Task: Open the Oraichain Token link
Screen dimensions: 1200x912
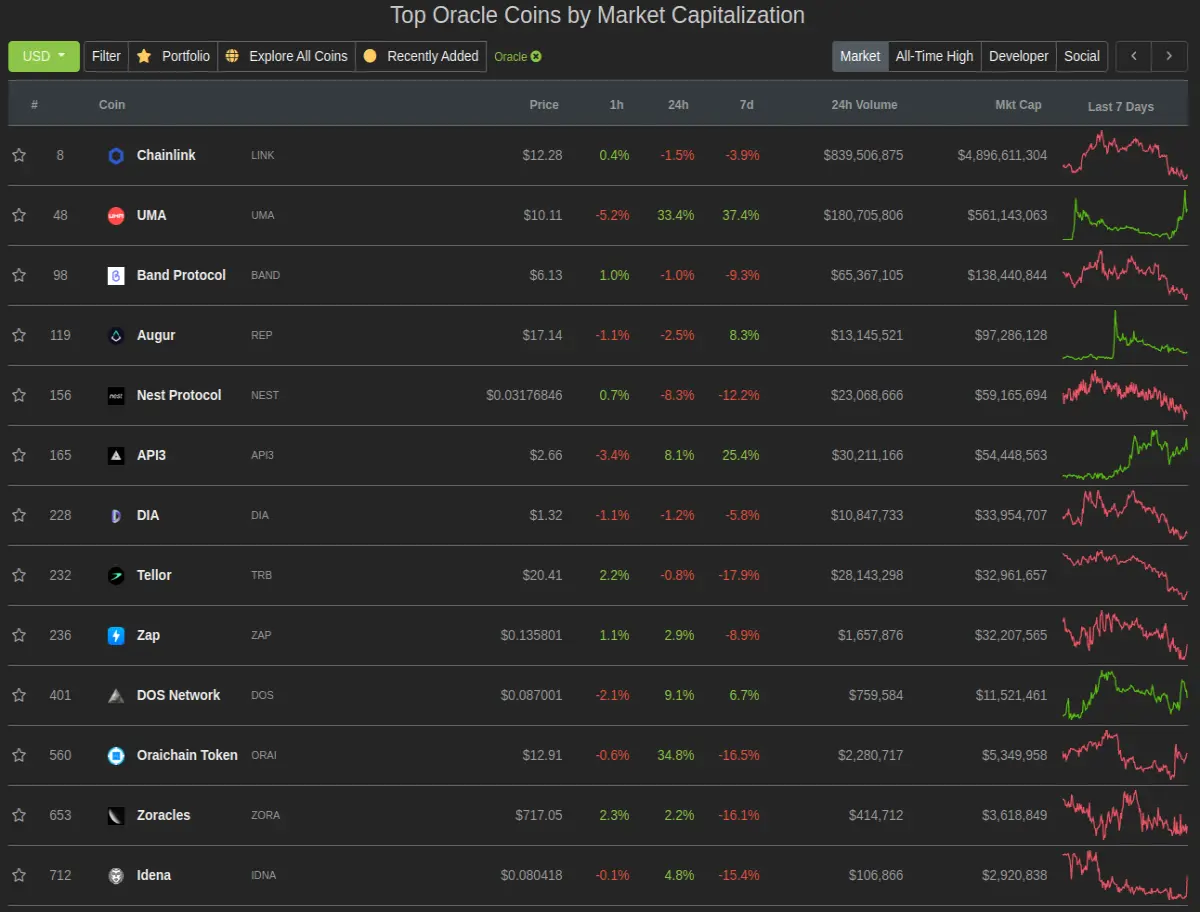Action: click(187, 755)
